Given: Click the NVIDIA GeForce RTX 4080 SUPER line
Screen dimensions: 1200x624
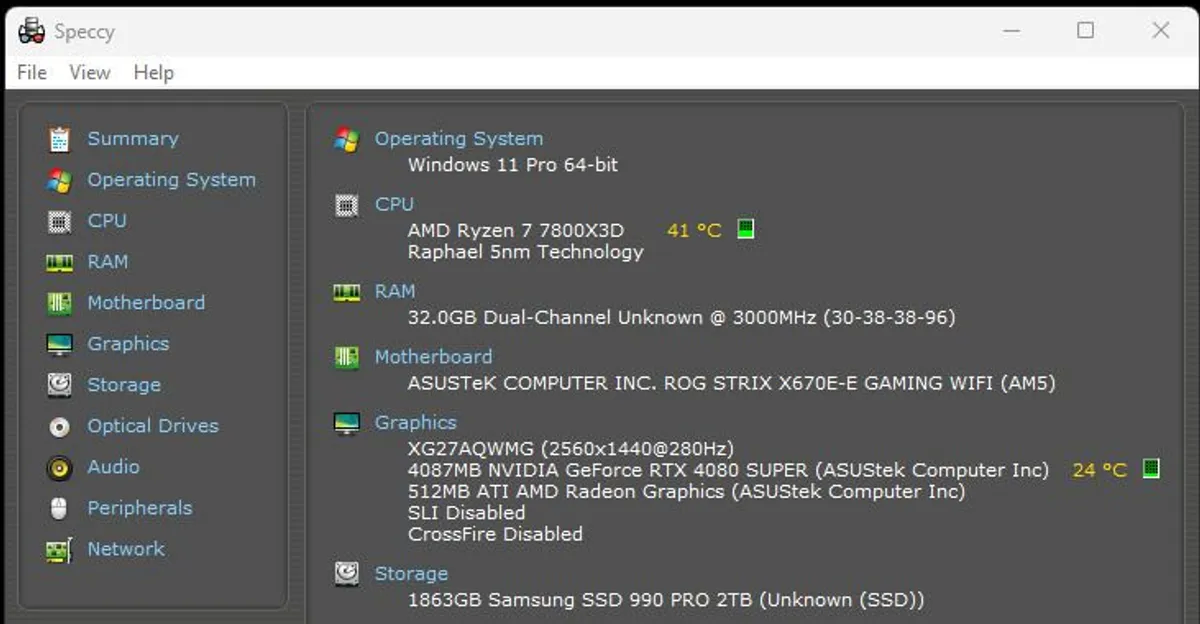Looking at the screenshot, I should click(728, 470).
